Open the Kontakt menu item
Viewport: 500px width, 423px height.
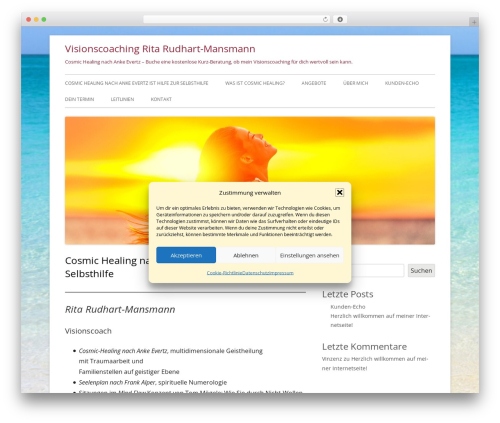pyautogui.click(x=161, y=99)
